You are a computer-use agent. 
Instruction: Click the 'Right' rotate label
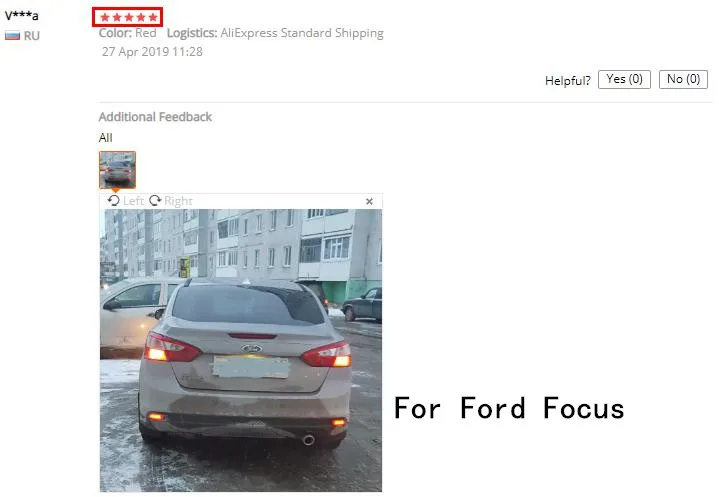pos(178,201)
